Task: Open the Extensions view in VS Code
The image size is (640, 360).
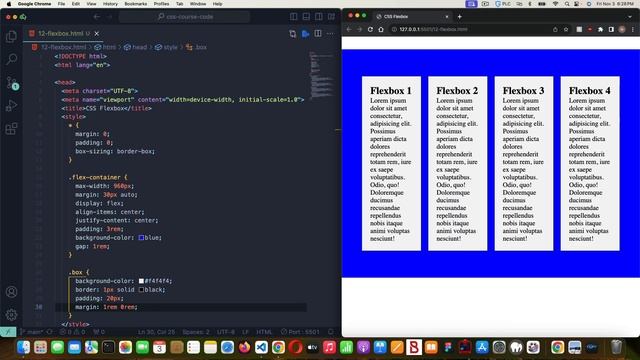Action: 11,129
